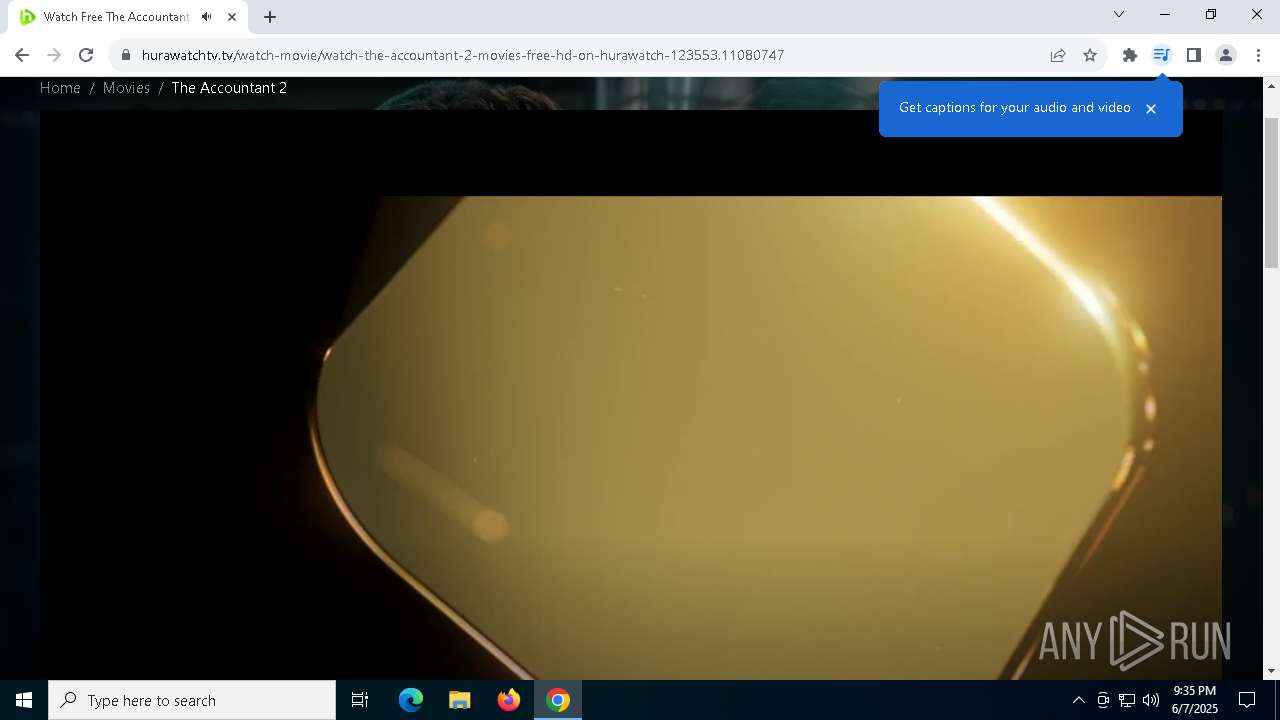Open the tab search dropdown chevron
Viewport: 1280px width, 720px height.
tap(1119, 14)
